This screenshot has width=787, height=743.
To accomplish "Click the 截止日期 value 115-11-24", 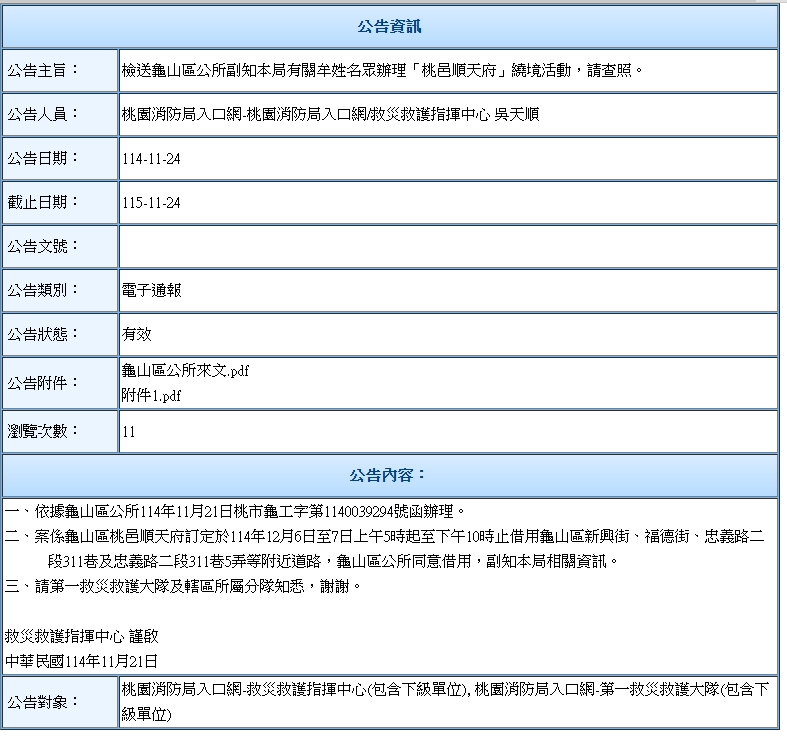I will pyautogui.click(x=151, y=203).
